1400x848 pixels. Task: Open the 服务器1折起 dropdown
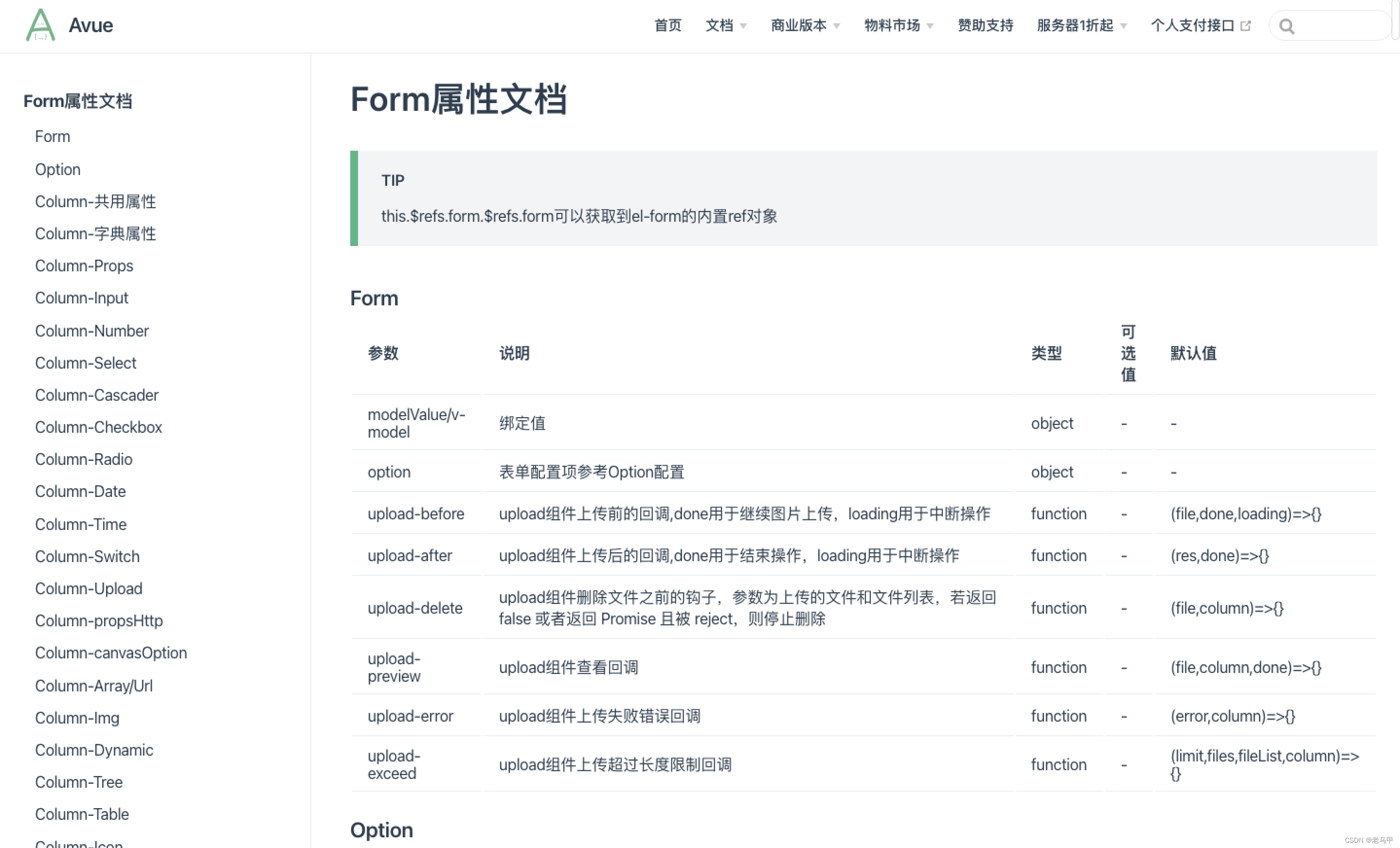tap(1075, 25)
